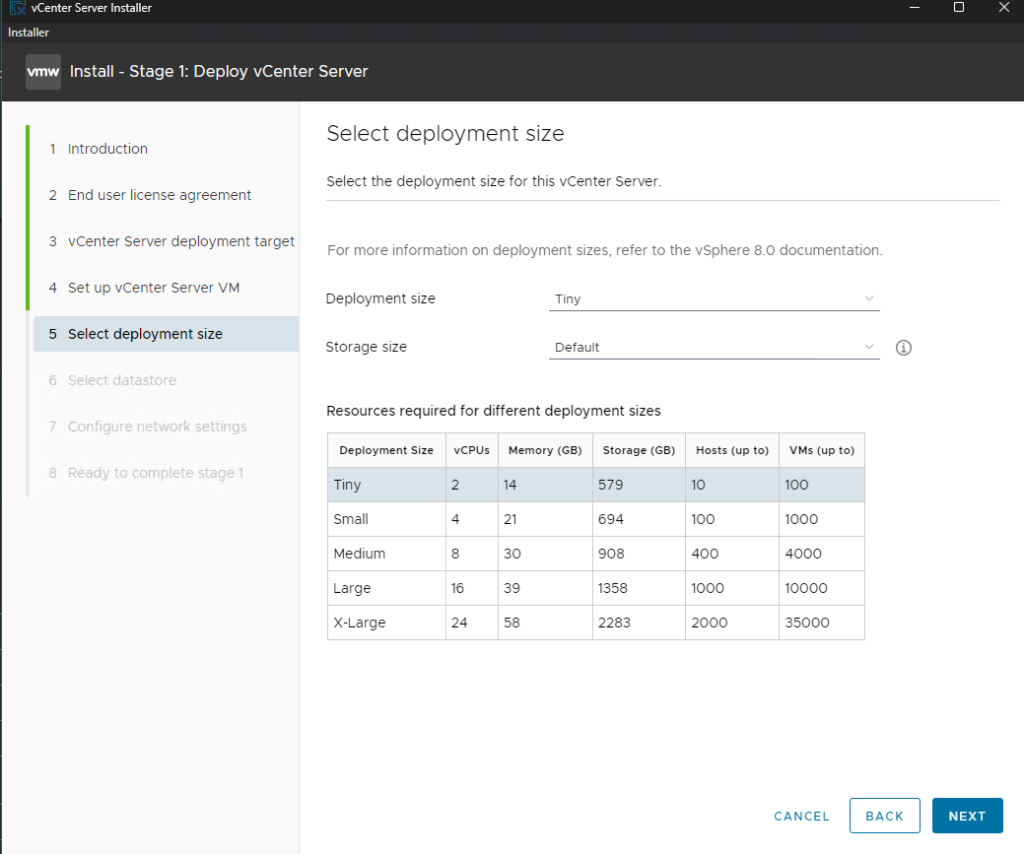Click vCenter Server Installer title bar icon
This screenshot has height=854, width=1024.
tap(16, 8)
